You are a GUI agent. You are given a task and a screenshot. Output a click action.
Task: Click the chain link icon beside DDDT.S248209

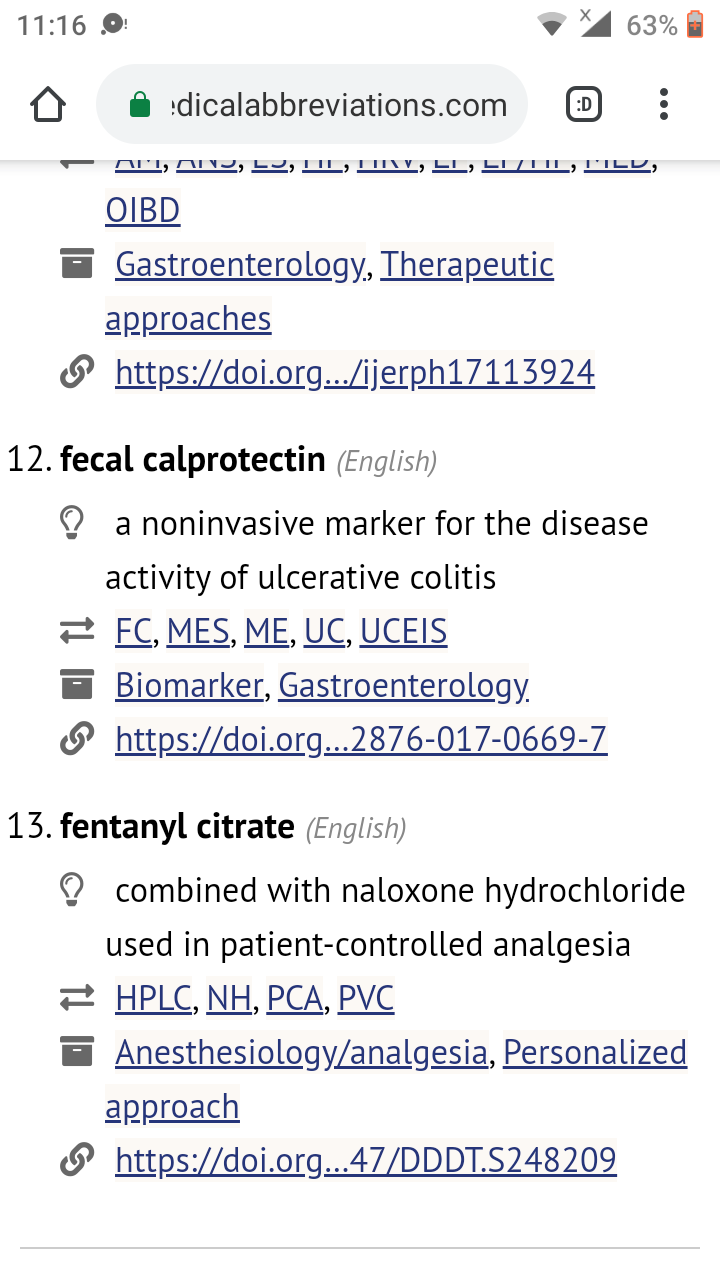[77, 1160]
